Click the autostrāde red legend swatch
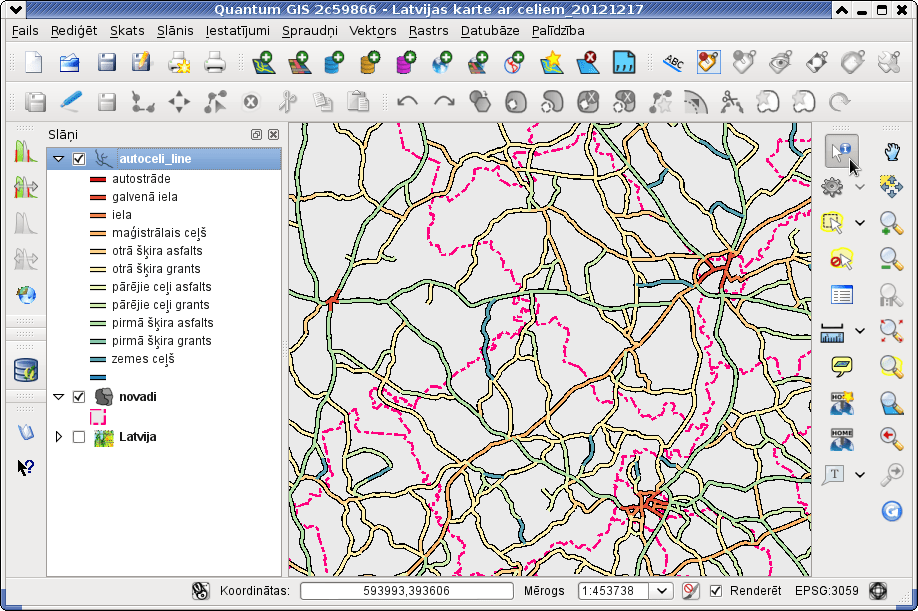The height and width of the screenshot is (611, 918). pyautogui.click(x=98, y=179)
